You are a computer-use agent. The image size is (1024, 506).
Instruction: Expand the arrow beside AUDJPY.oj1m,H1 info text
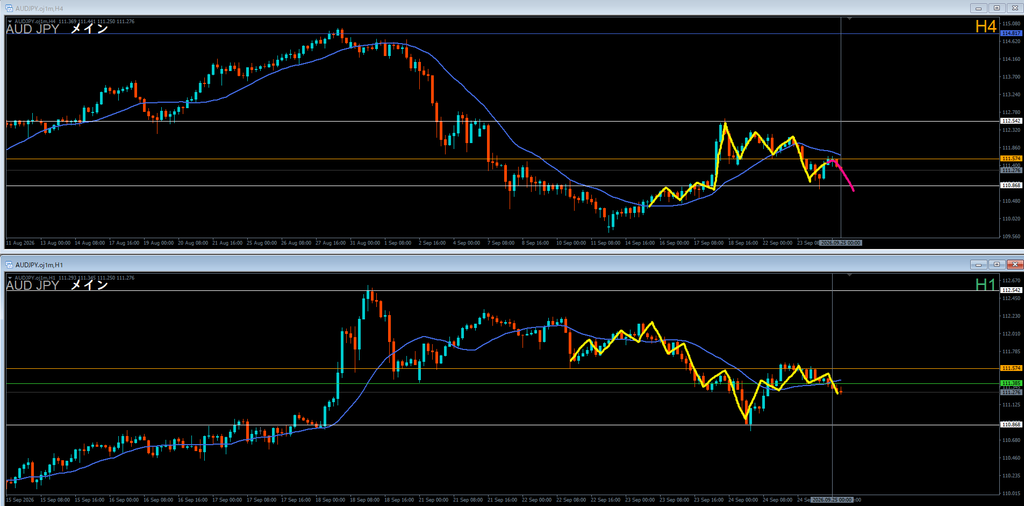[8, 278]
